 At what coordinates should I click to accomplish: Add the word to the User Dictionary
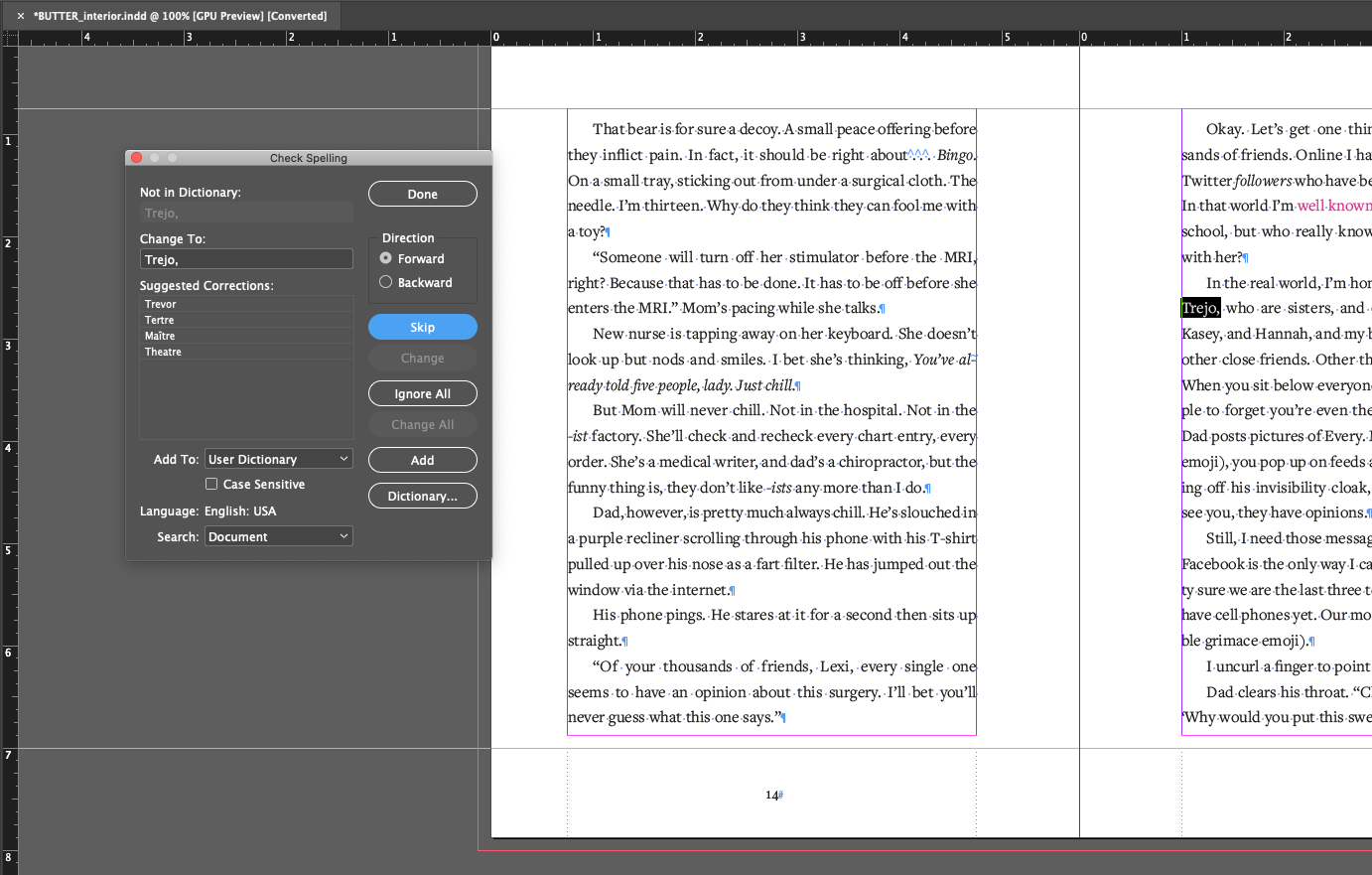click(422, 460)
